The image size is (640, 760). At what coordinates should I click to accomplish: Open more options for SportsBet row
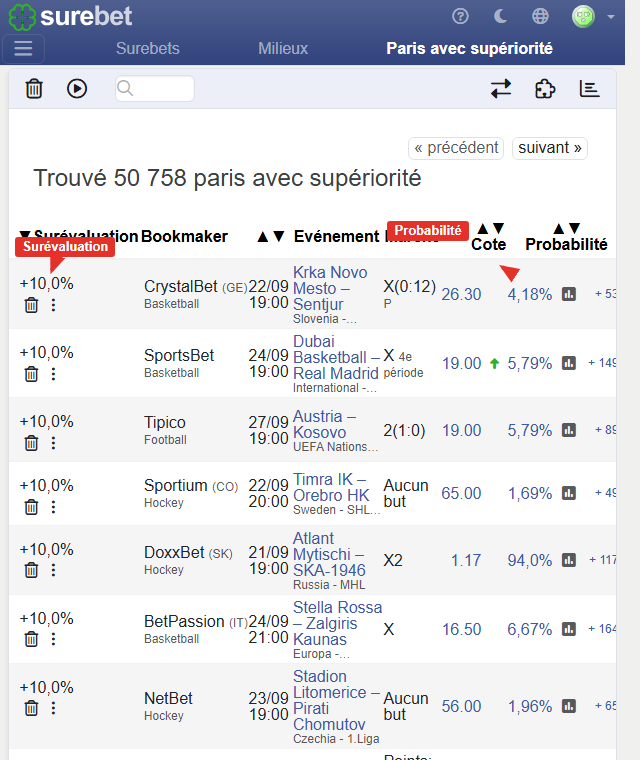point(53,374)
